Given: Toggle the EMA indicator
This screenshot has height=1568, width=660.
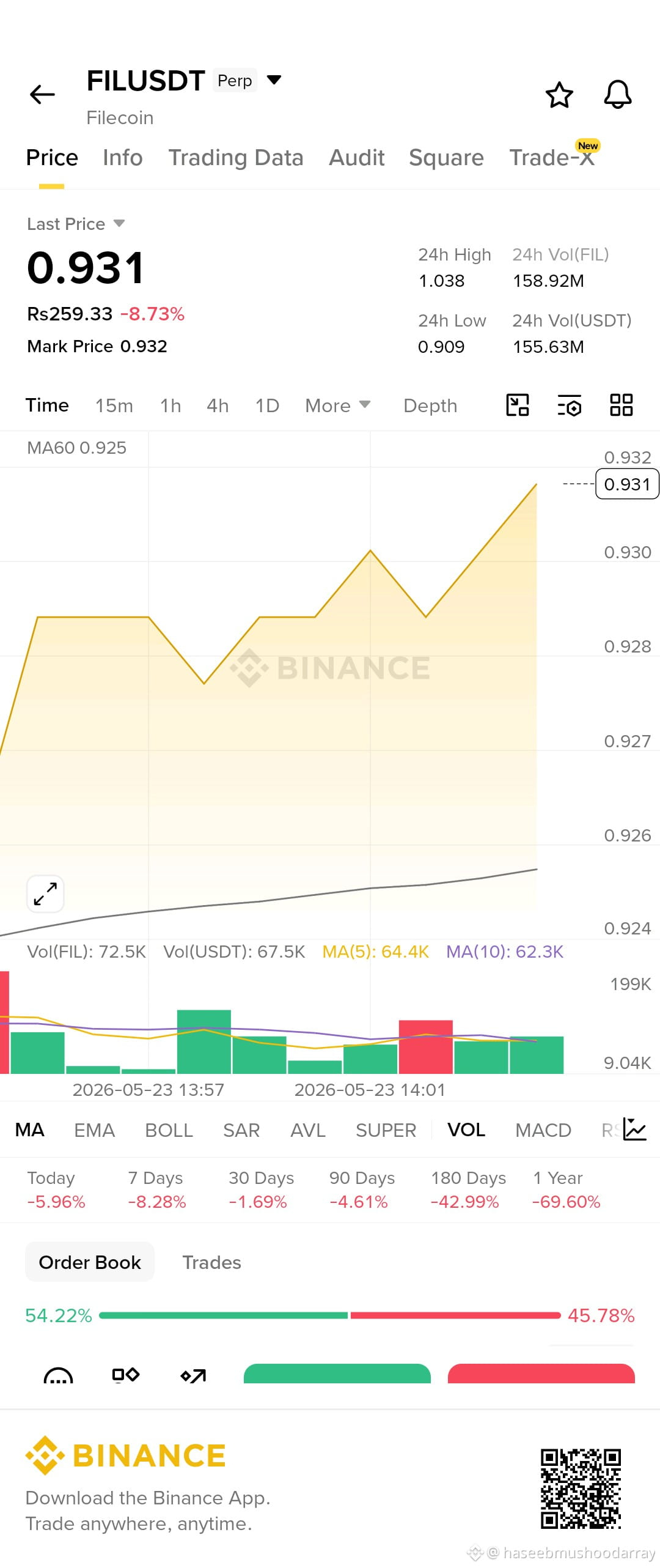Looking at the screenshot, I should tap(94, 1130).
